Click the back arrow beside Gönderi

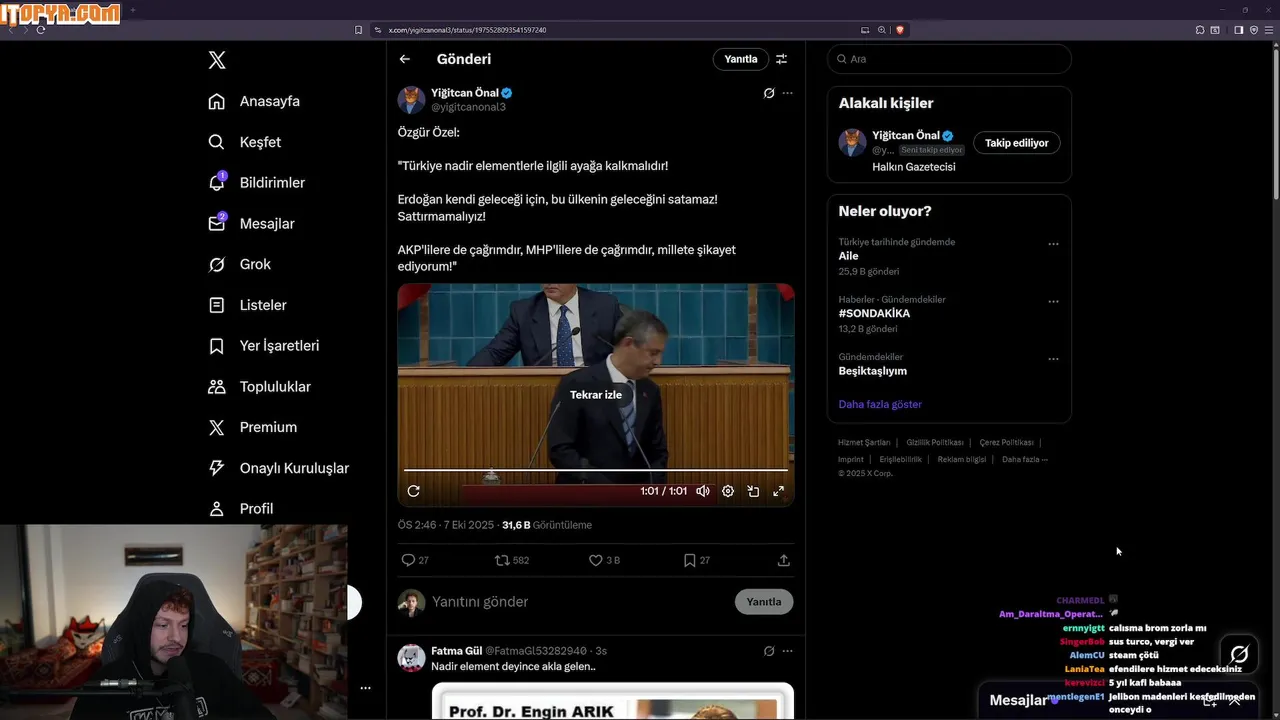pos(405,59)
